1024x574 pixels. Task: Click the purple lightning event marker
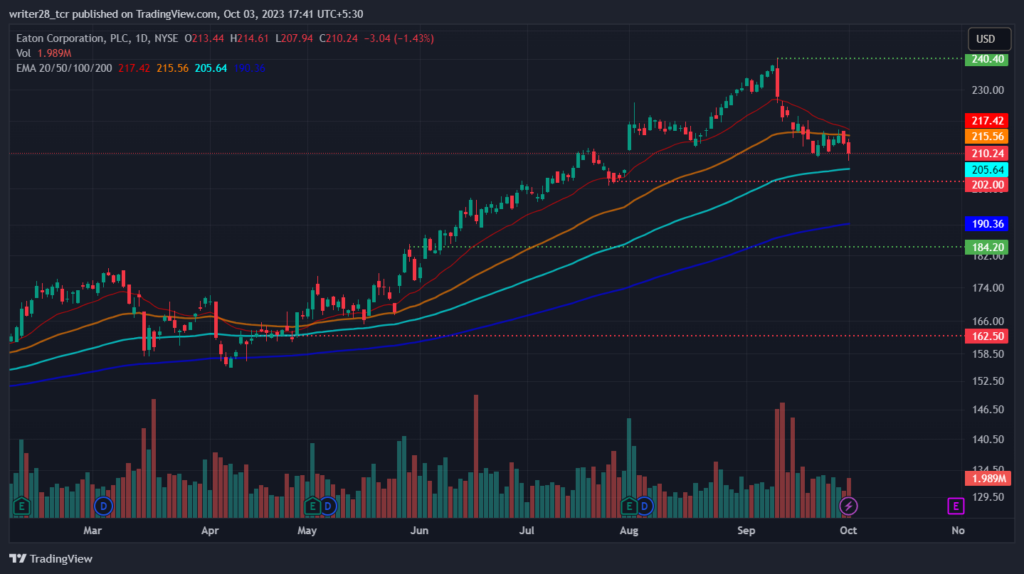click(848, 506)
